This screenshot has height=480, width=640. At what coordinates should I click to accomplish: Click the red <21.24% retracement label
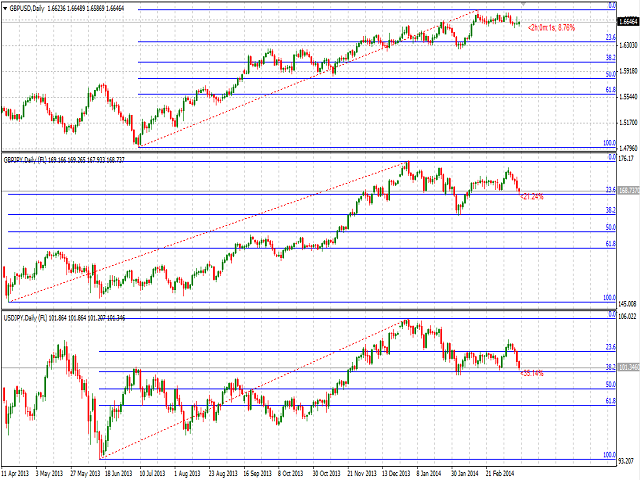(532, 197)
